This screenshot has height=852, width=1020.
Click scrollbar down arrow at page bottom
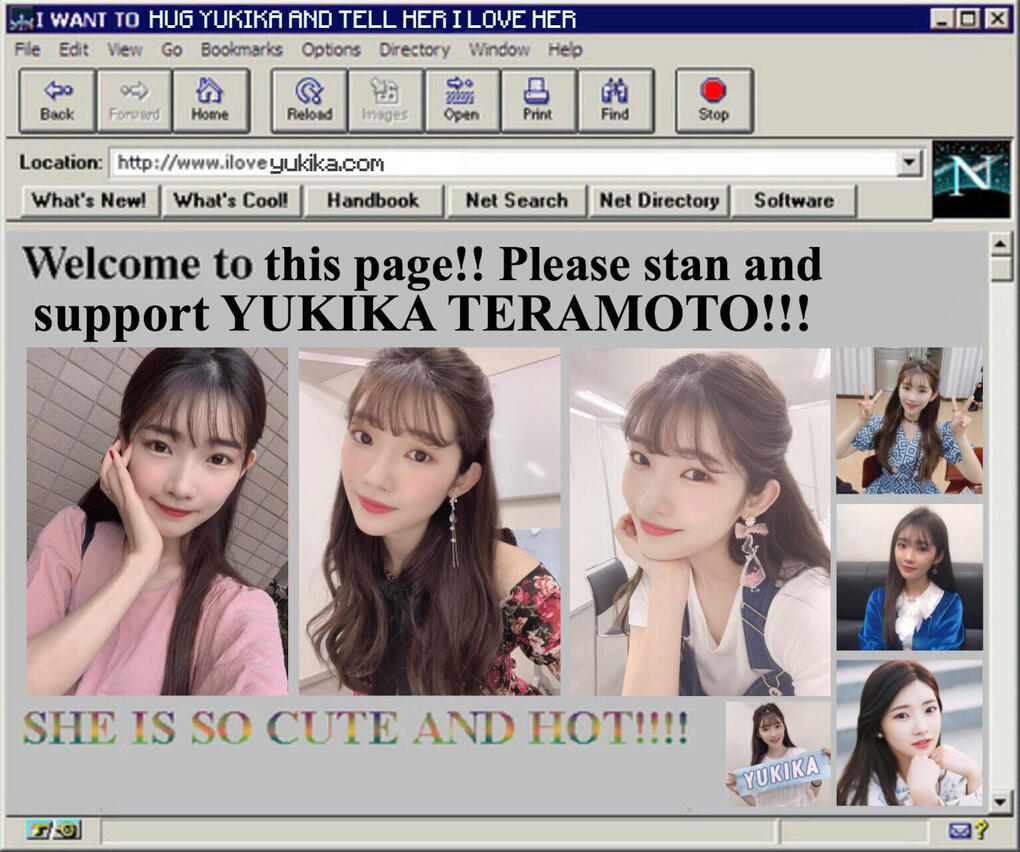point(999,798)
